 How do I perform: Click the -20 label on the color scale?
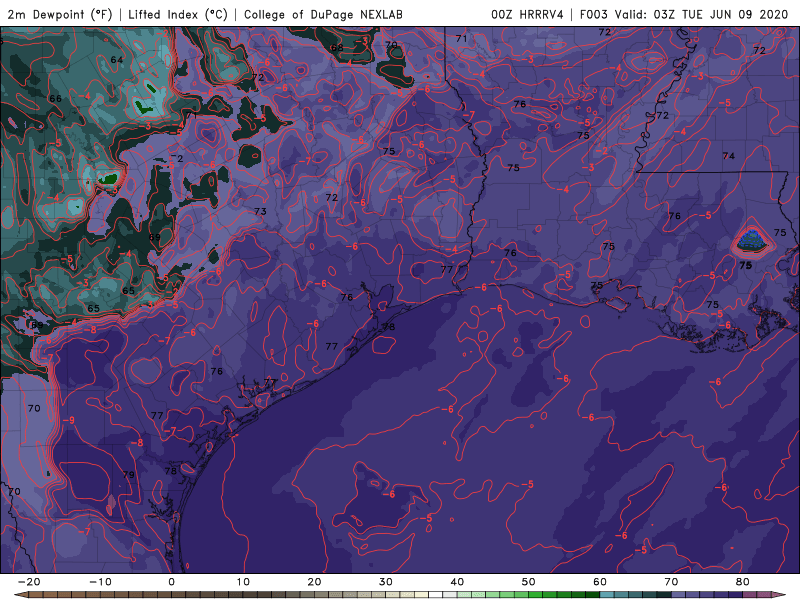pos(29,582)
